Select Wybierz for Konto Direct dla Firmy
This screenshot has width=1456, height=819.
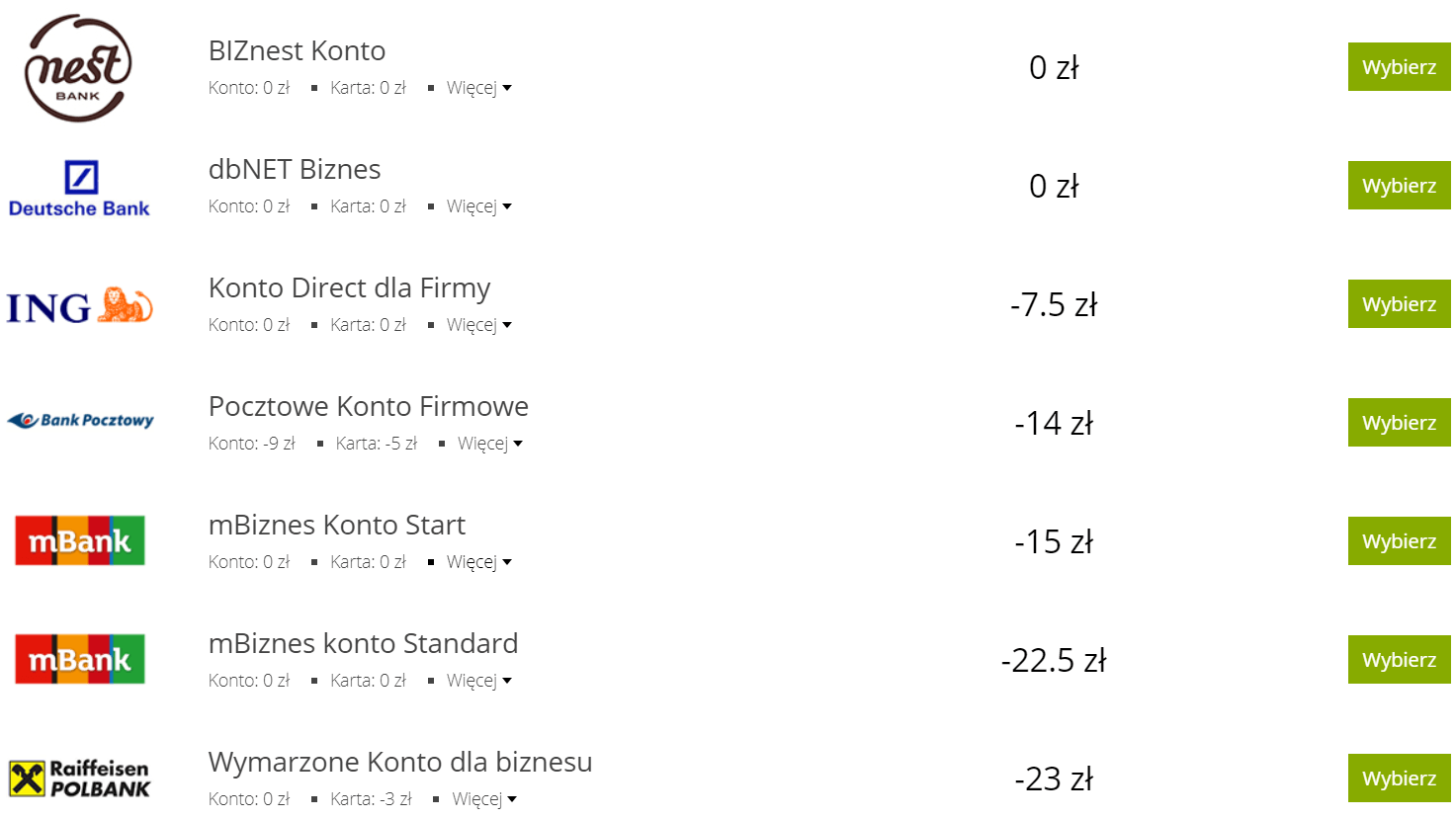pyautogui.click(x=1399, y=304)
